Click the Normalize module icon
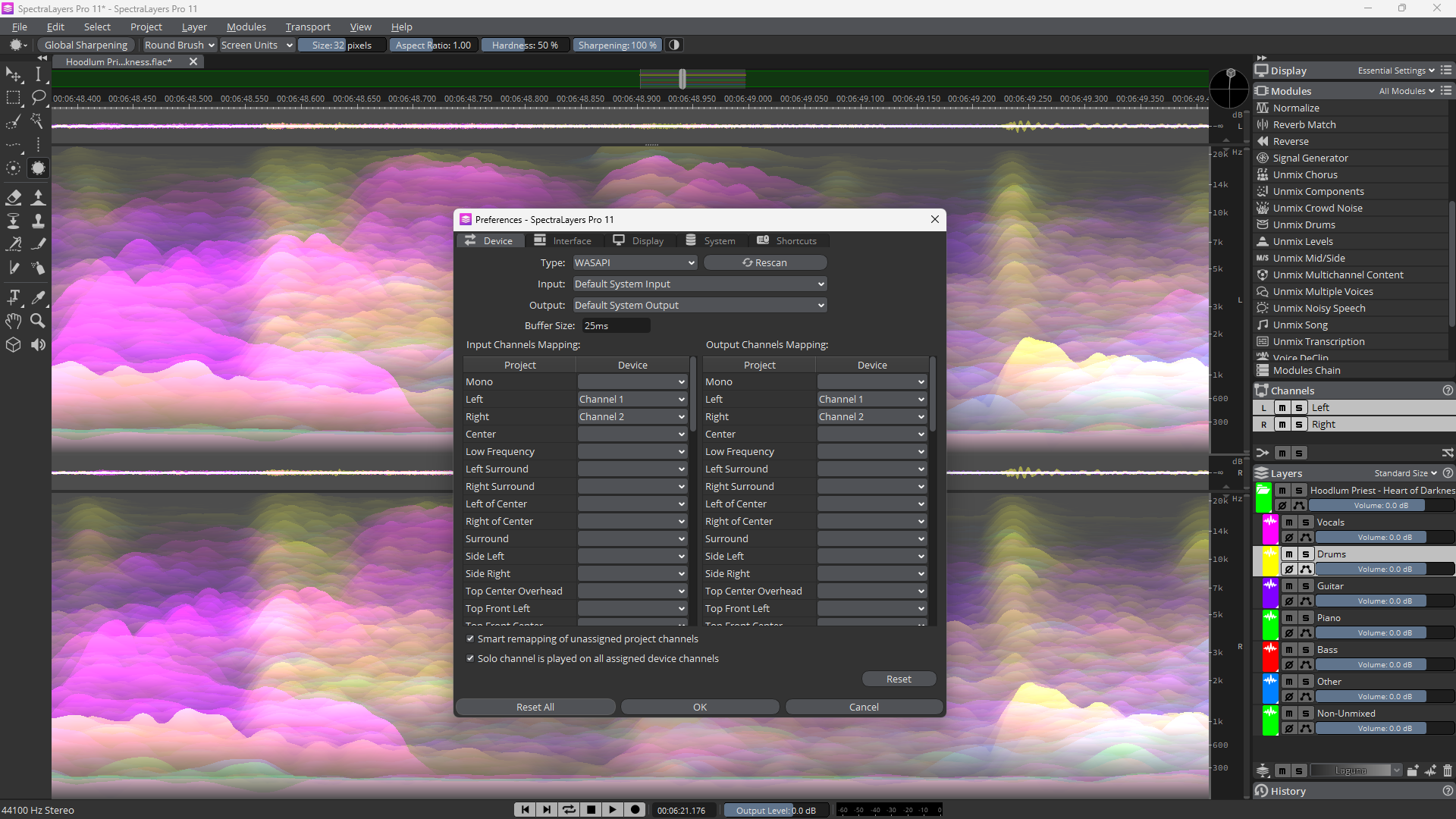The image size is (1456, 819). coord(1263,108)
